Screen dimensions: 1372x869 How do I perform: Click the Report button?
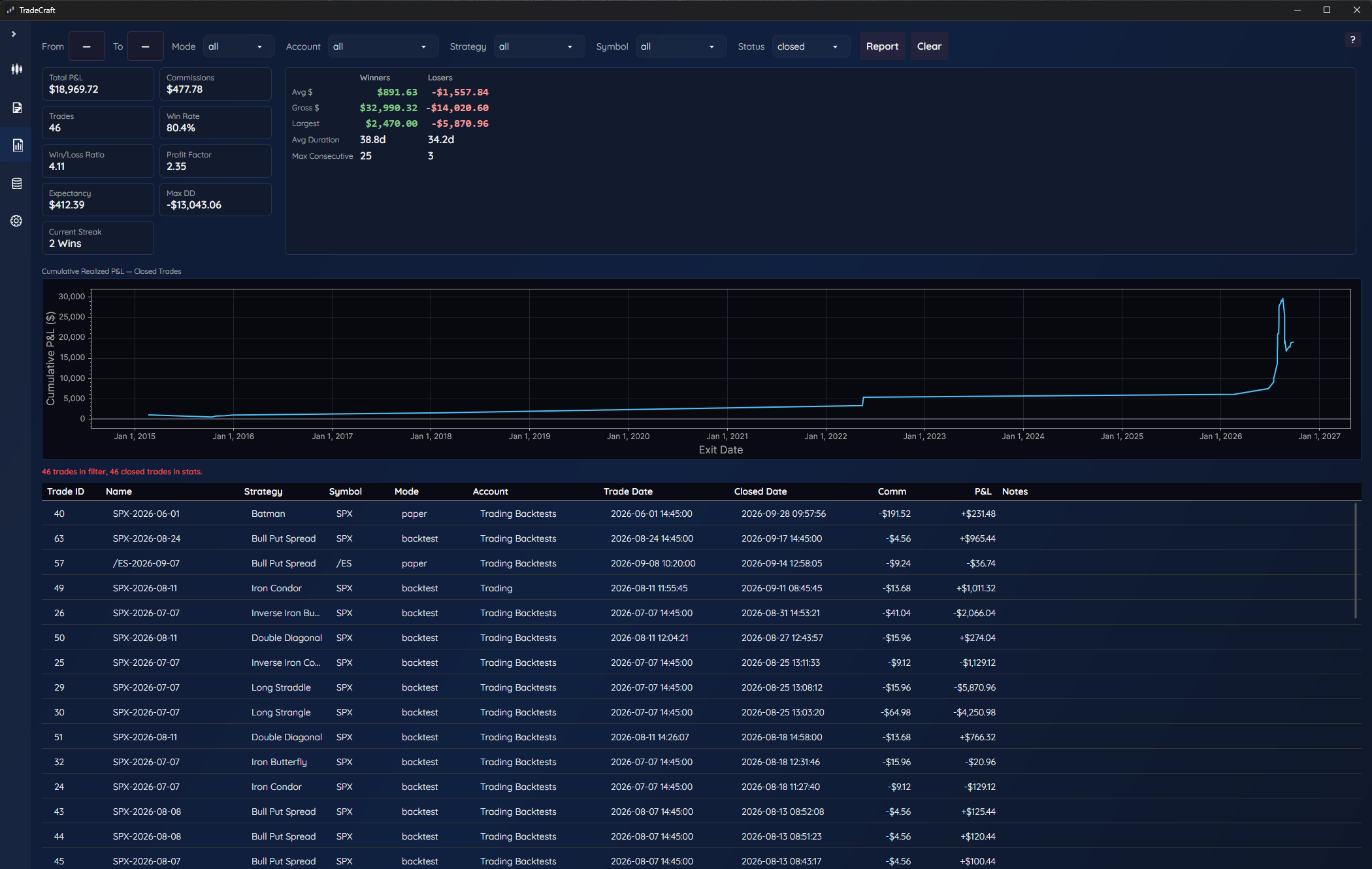point(882,46)
